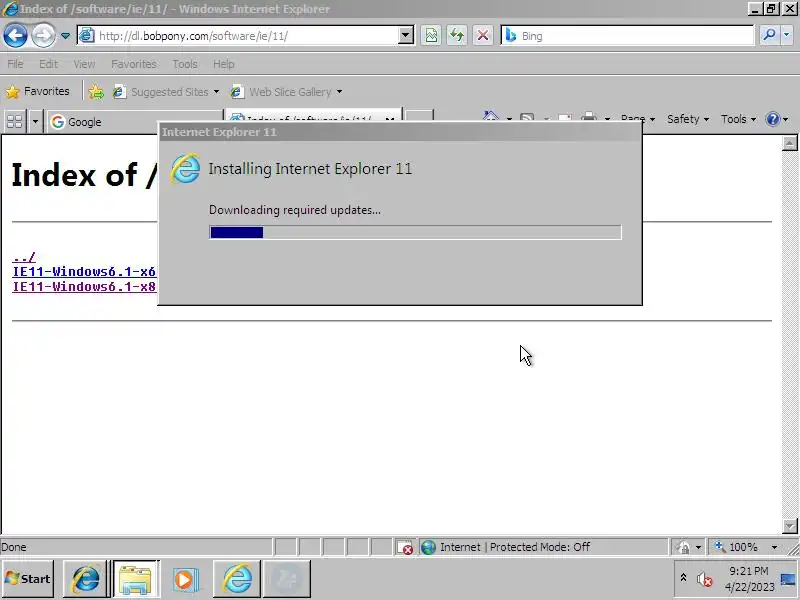Click the Add to Favorites Bar icon
Image resolution: width=800 pixels, height=600 pixels.
(96, 92)
